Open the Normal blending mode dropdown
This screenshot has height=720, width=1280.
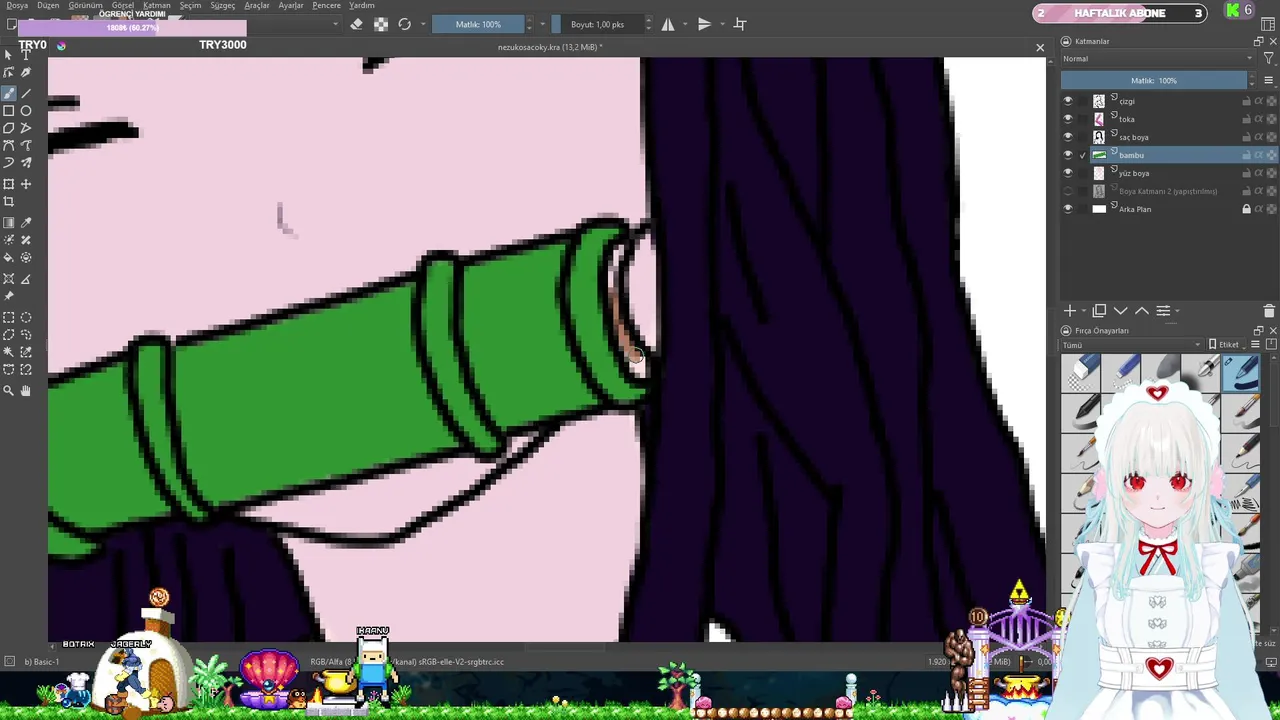pyautogui.click(x=1157, y=59)
